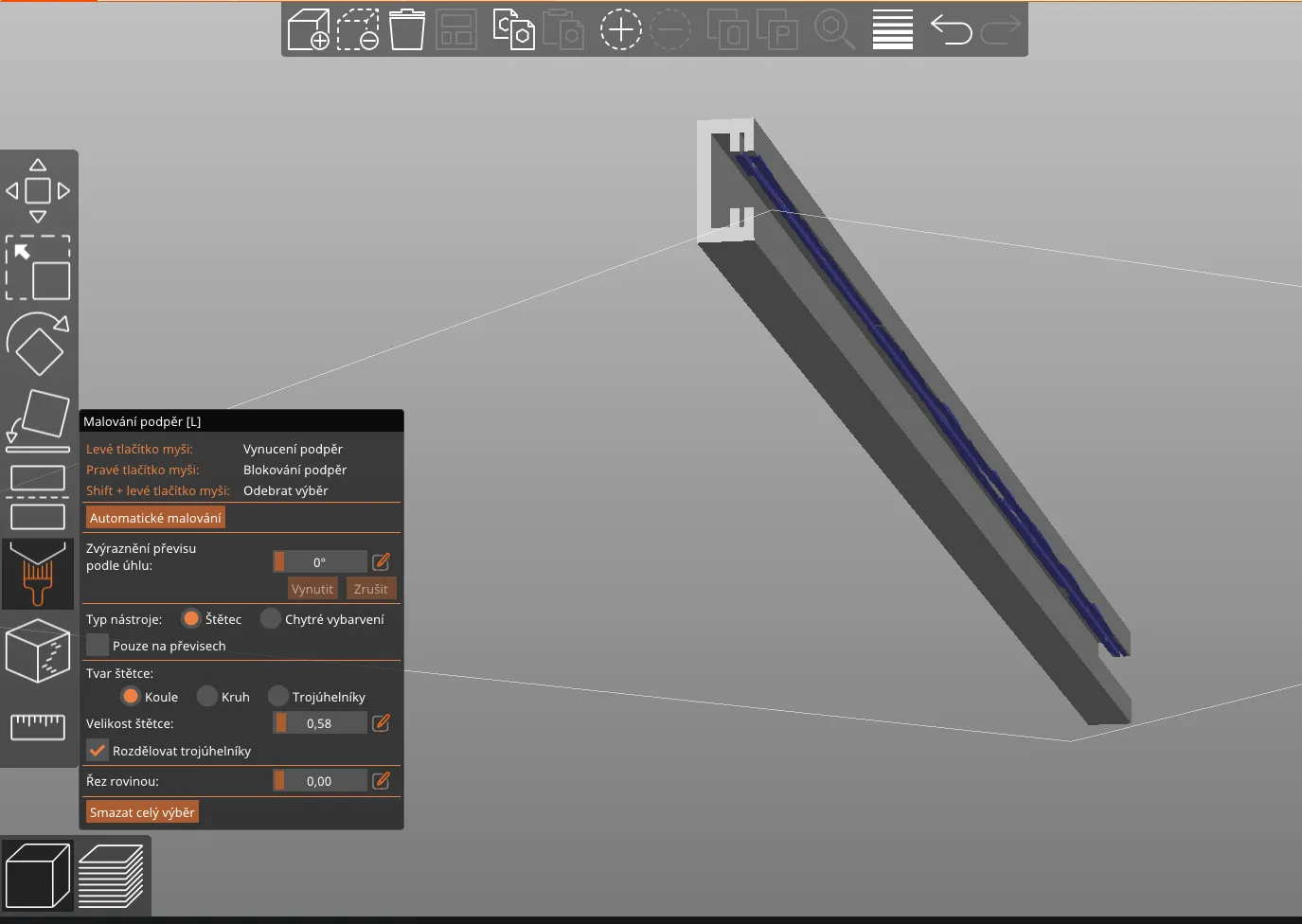The height and width of the screenshot is (924, 1302).
Task: Uncheck Rozdělovat trojúhelníky
Action: point(98,751)
